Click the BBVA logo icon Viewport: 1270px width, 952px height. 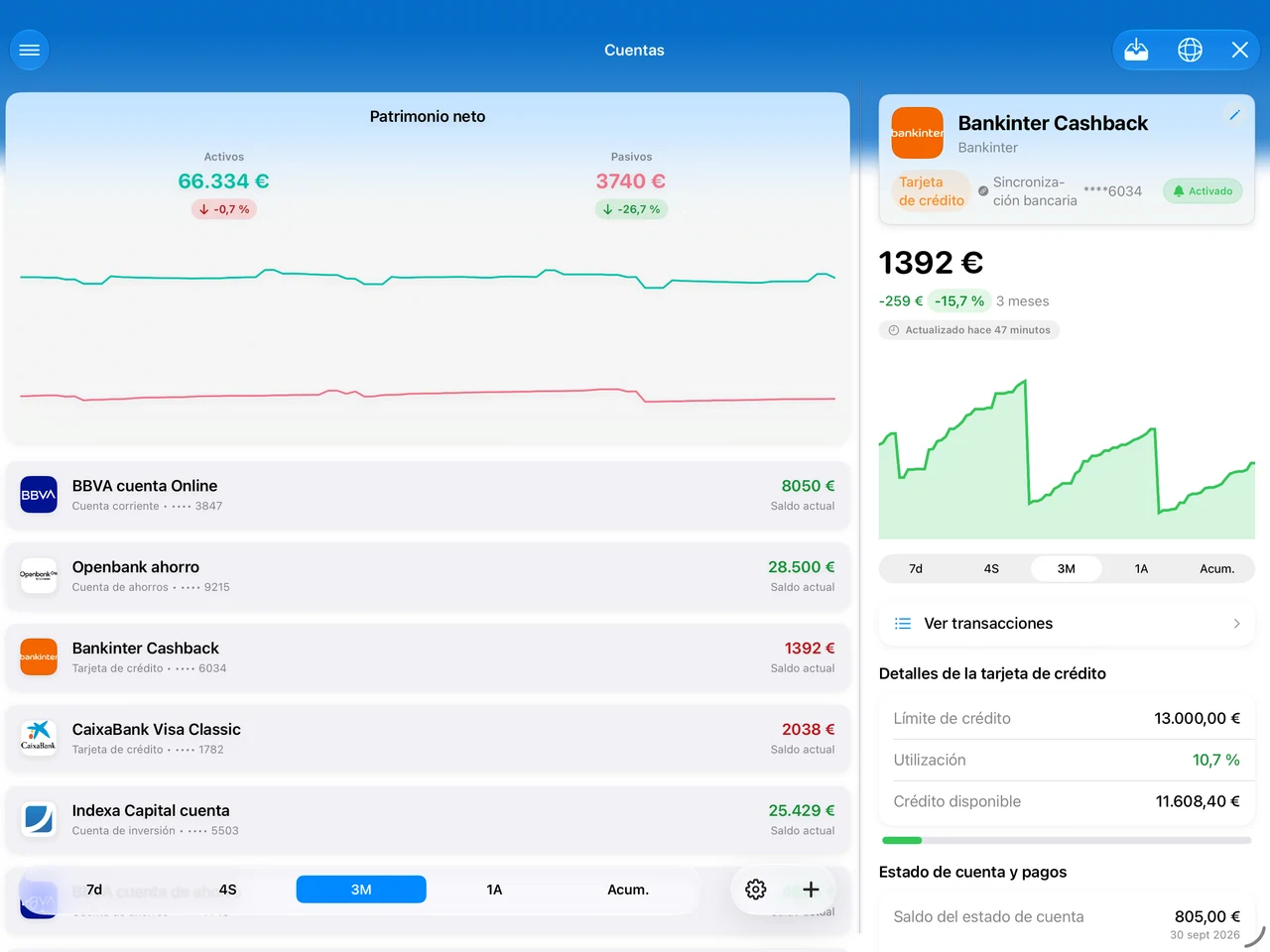click(x=39, y=495)
